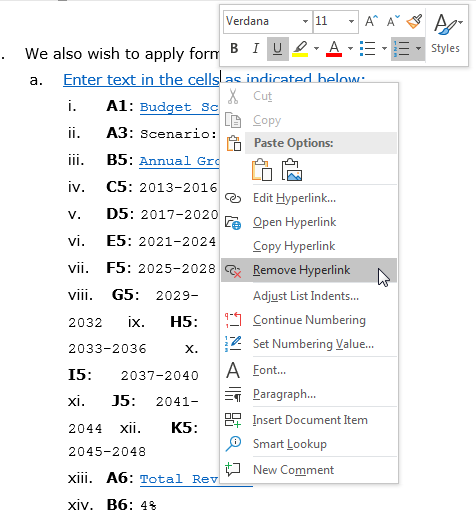Open the Budget Sc hyperlink text
Viewport: 476px width, 522px height.
pyautogui.click(x=179, y=107)
